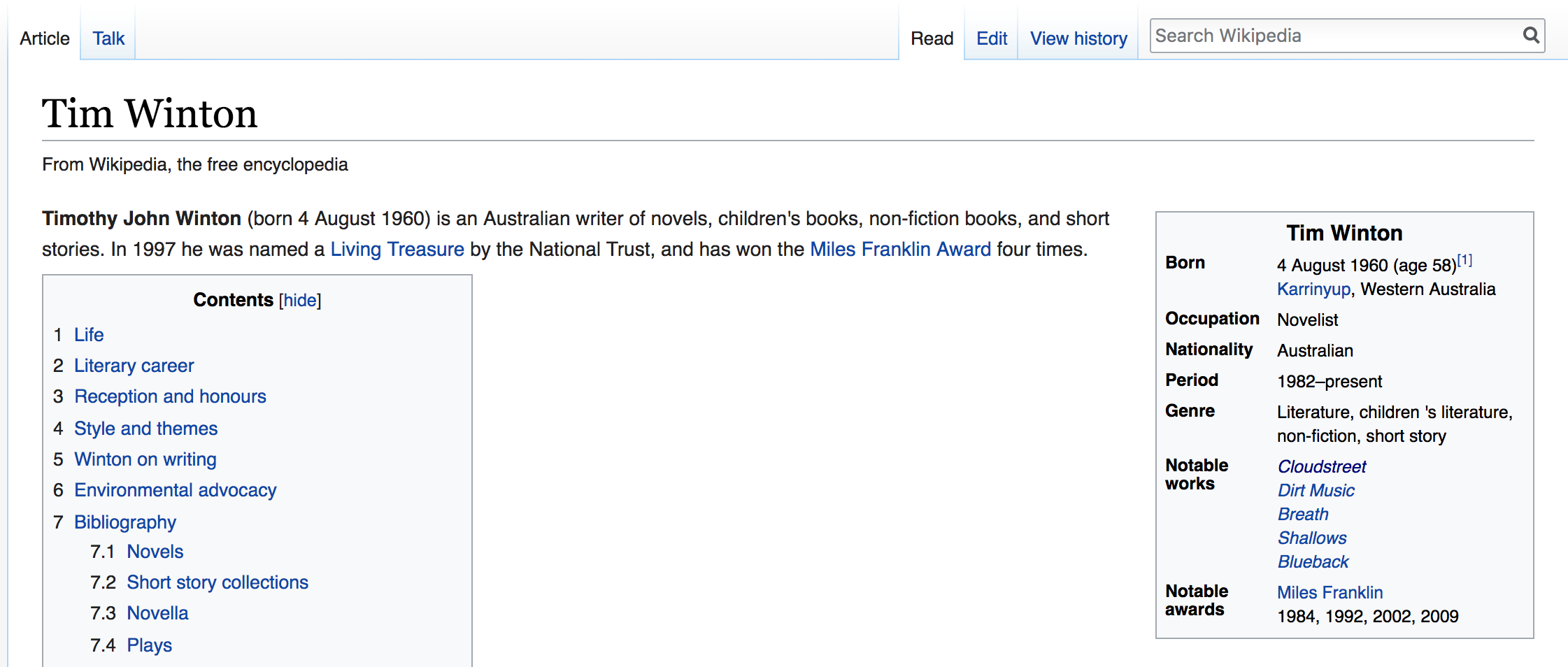This screenshot has height=667, width=1568.
Task: Select the Read tab
Action: 932,38
